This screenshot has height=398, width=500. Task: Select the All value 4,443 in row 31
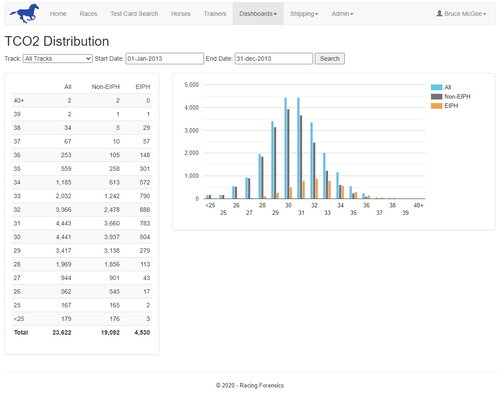[63, 223]
